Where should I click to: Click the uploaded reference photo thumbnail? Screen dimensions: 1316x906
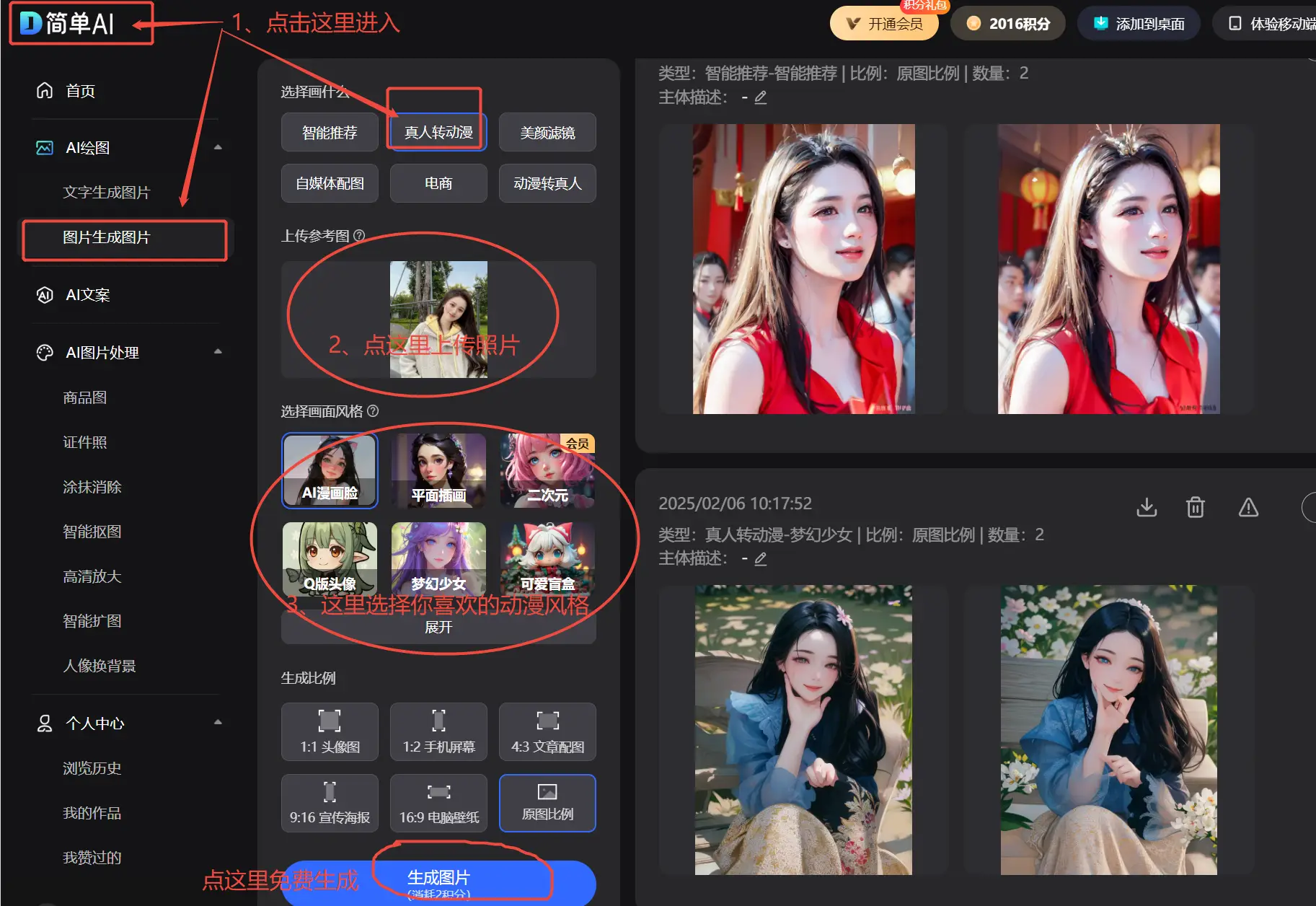click(x=438, y=320)
